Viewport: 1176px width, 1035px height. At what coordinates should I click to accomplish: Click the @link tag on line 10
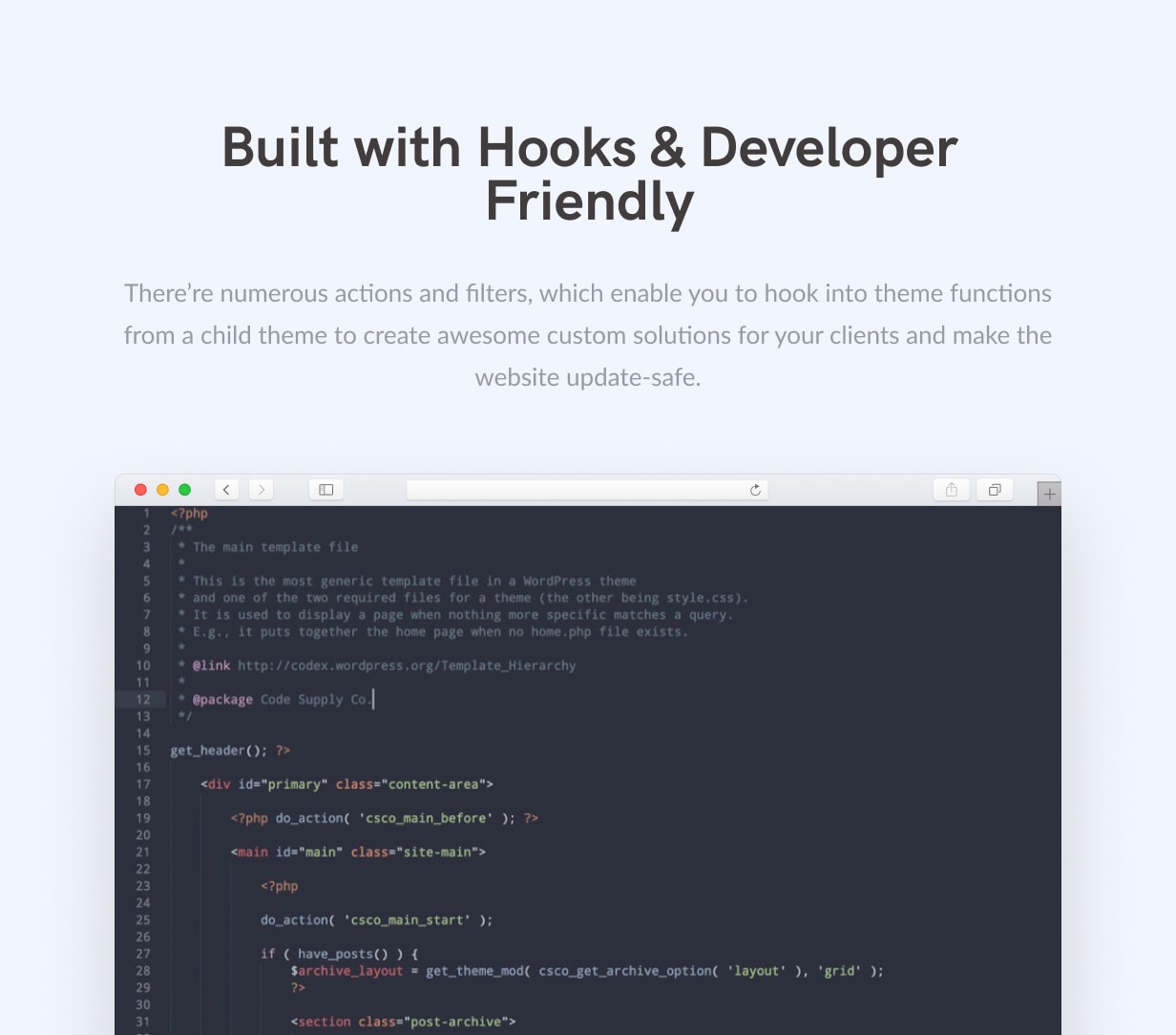210,665
